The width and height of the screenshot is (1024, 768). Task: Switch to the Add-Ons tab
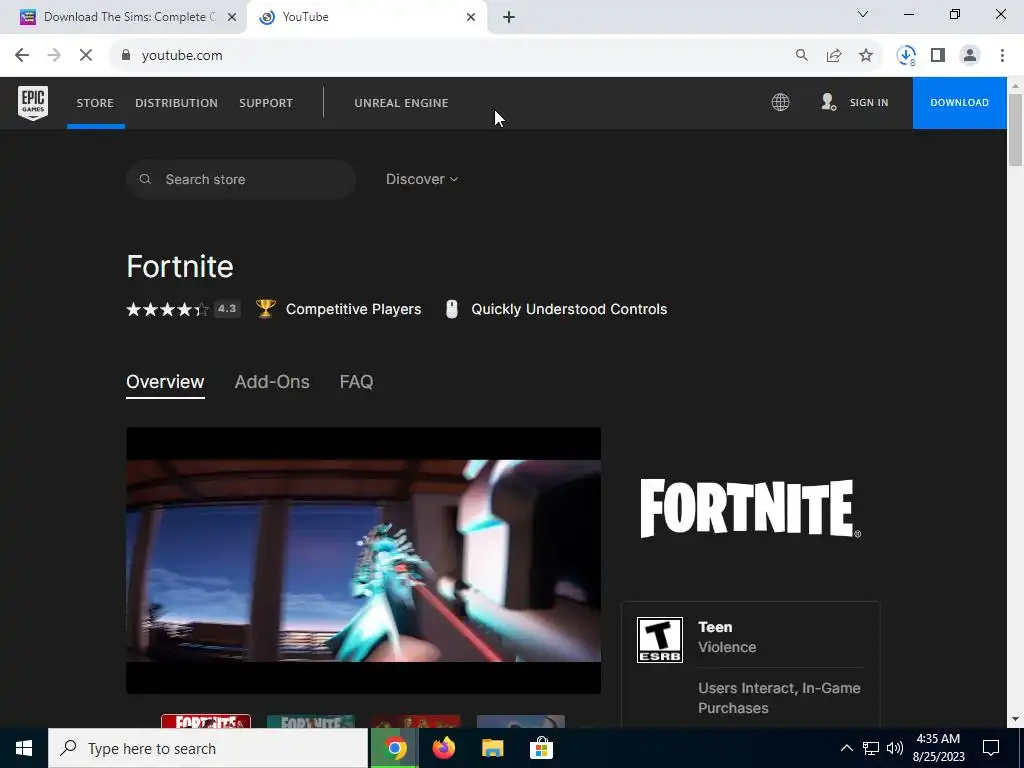[x=272, y=382]
